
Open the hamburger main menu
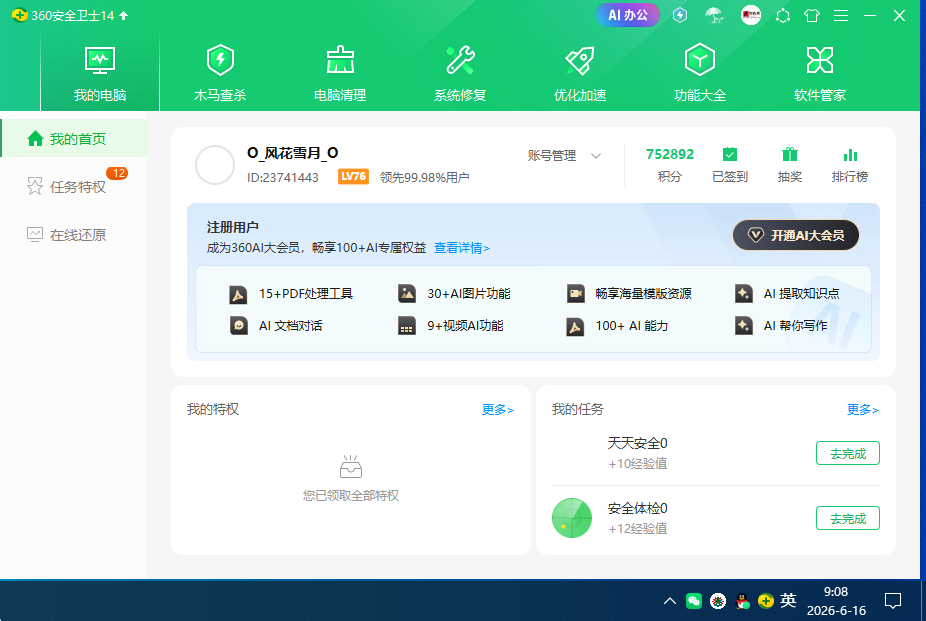coord(841,16)
